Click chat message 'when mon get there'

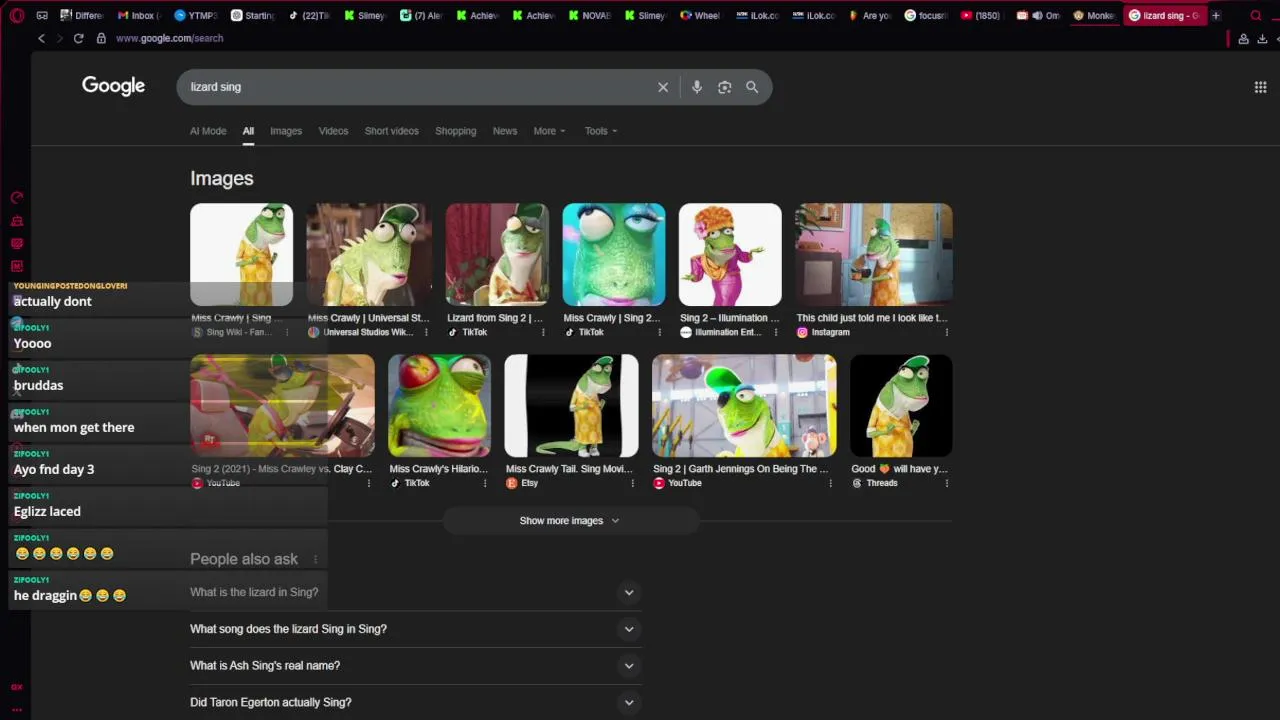[74, 427]
